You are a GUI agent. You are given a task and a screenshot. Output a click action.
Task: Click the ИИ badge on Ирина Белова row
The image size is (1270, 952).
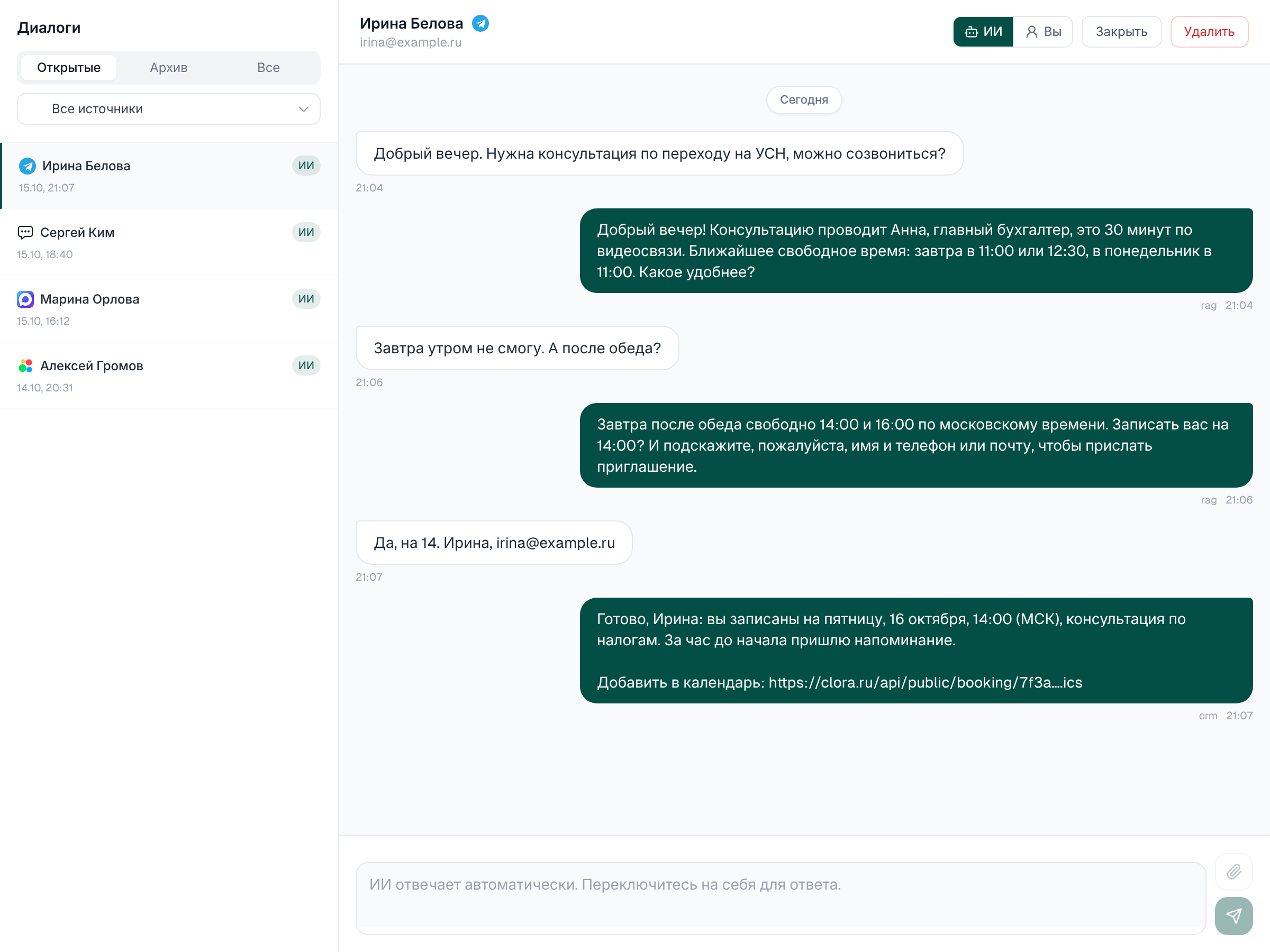pos(306,166)
